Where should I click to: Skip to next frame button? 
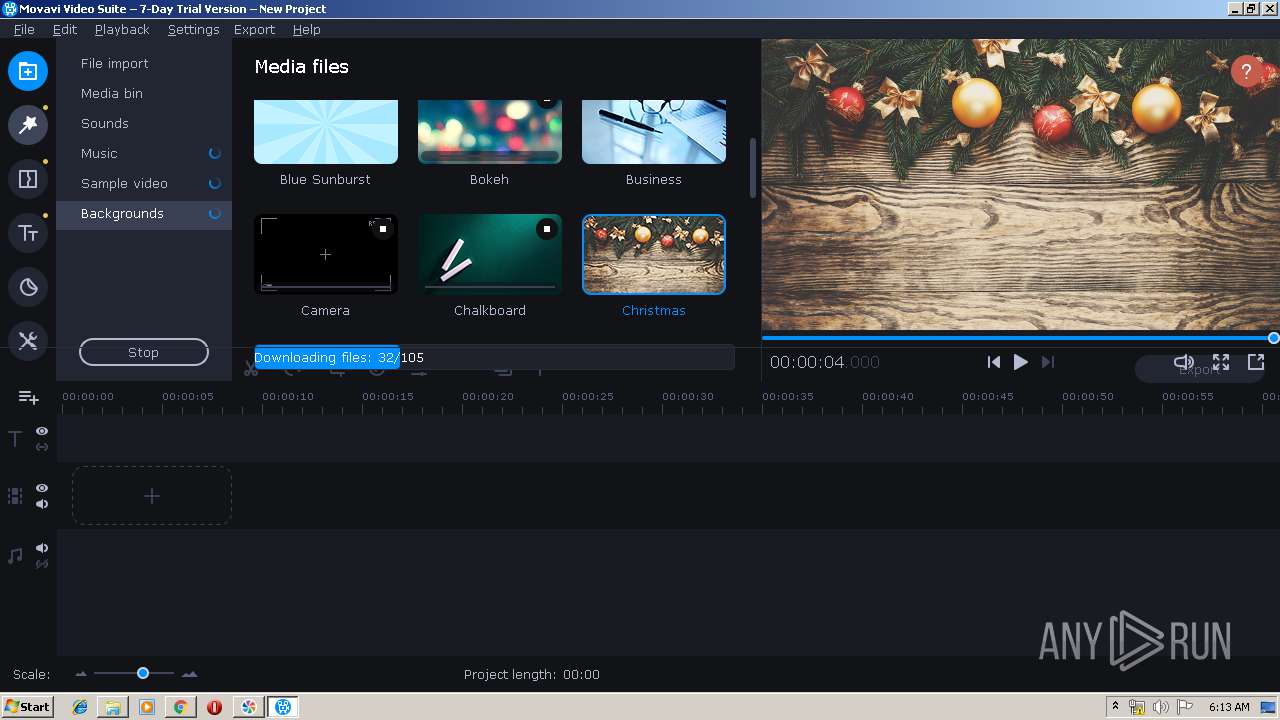click(x=1047, y=362)
